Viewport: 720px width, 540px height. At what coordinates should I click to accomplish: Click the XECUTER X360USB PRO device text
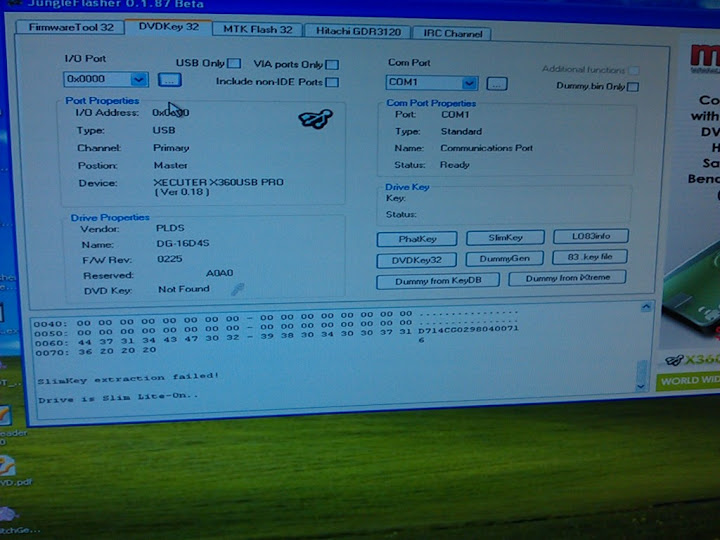(218, 186)
